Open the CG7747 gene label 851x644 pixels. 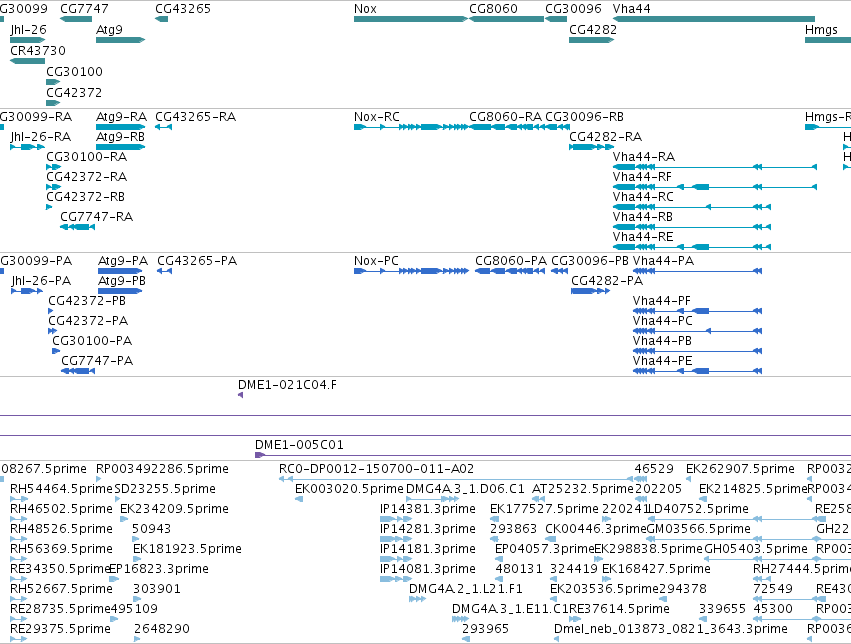coord(84,9)
